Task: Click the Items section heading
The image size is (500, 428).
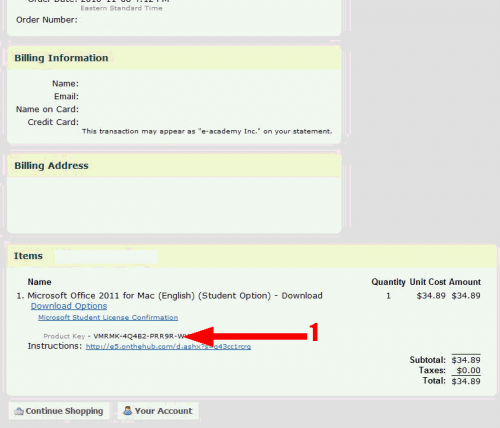Action: [x=28, y=256]
